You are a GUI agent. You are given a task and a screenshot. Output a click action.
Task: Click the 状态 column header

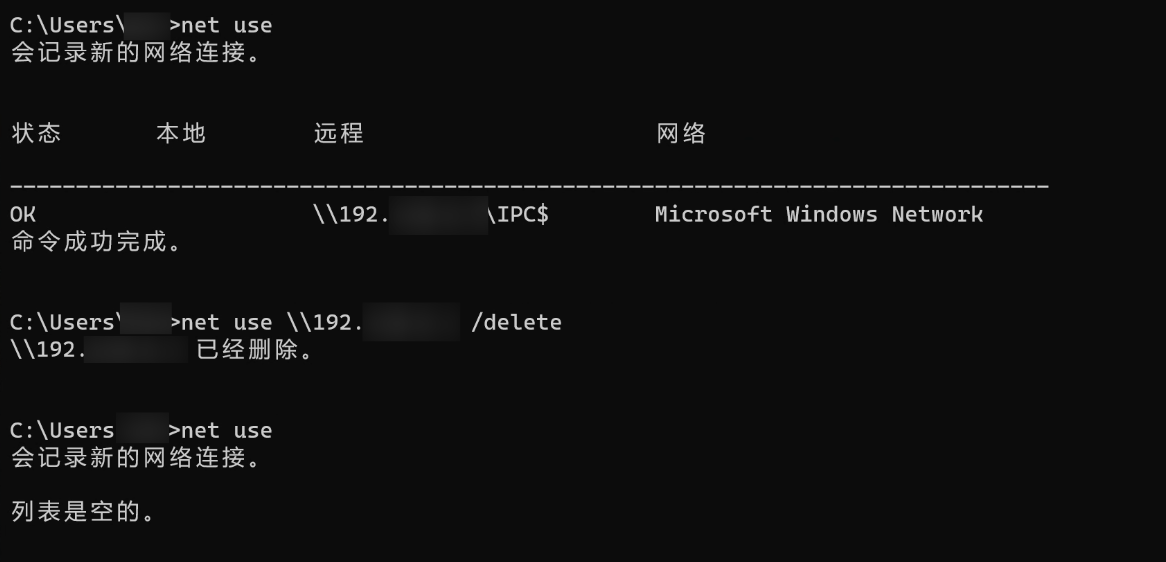coord(36,134)
